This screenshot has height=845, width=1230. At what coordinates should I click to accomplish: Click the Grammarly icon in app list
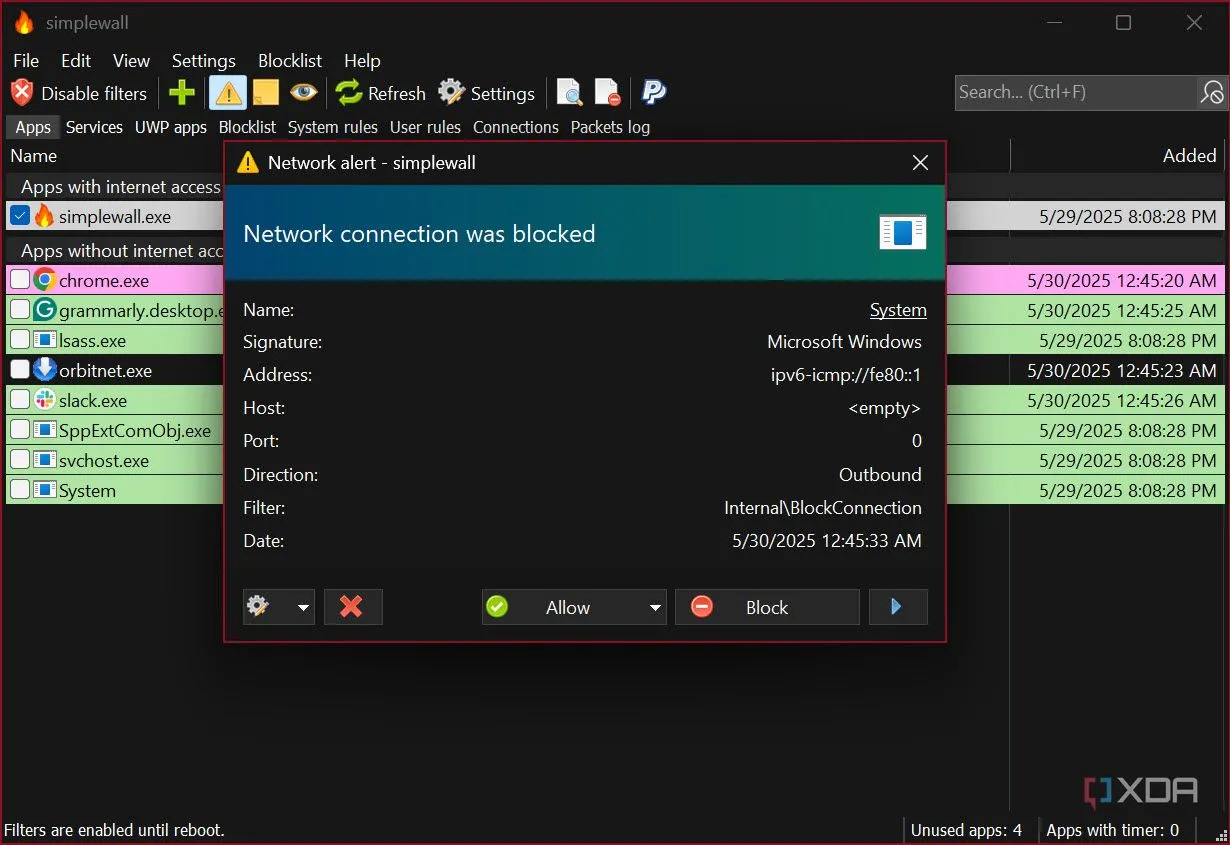click(44, 310)
